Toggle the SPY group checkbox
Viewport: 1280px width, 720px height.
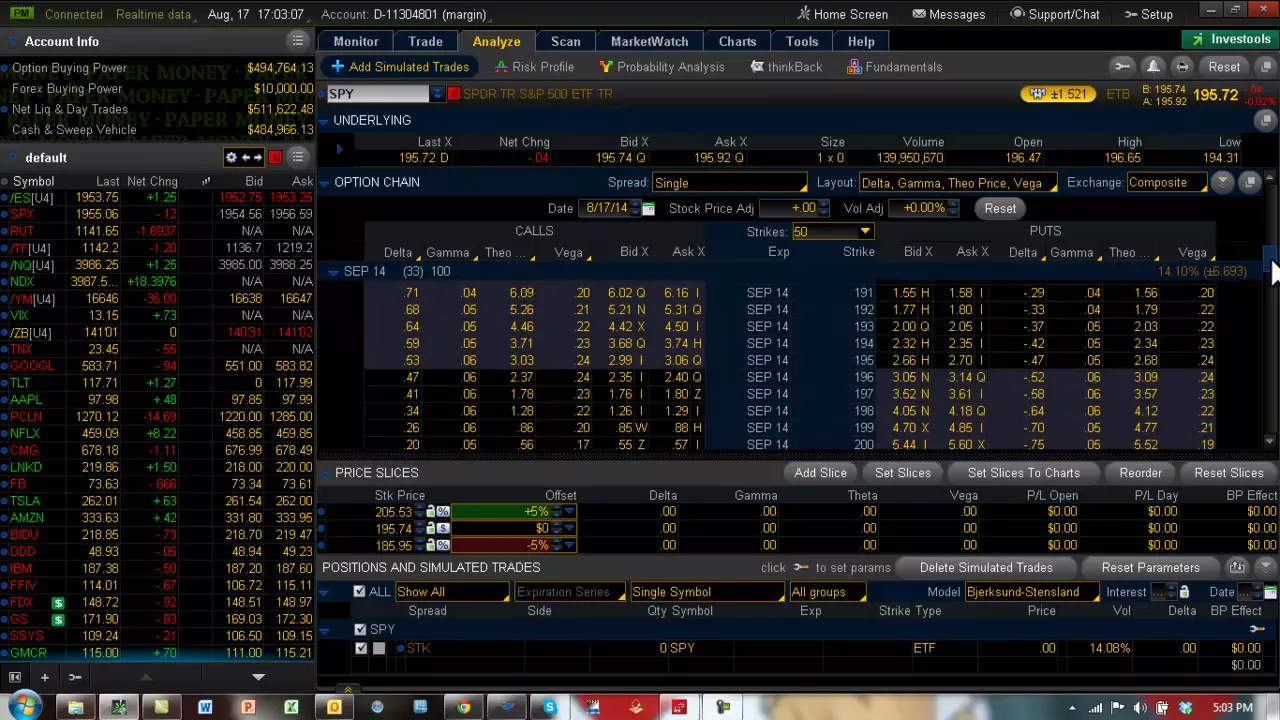pos(360,629)
